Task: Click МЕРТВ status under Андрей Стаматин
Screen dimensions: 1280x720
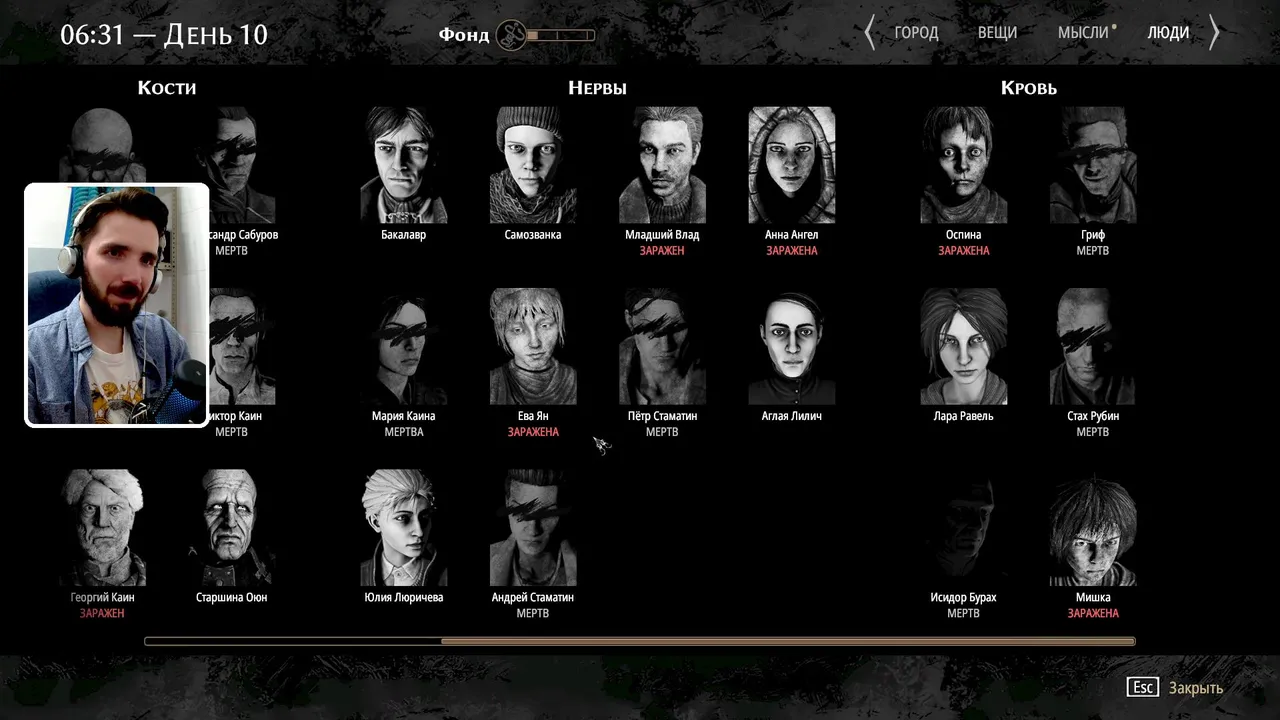Action: (533, 613)
